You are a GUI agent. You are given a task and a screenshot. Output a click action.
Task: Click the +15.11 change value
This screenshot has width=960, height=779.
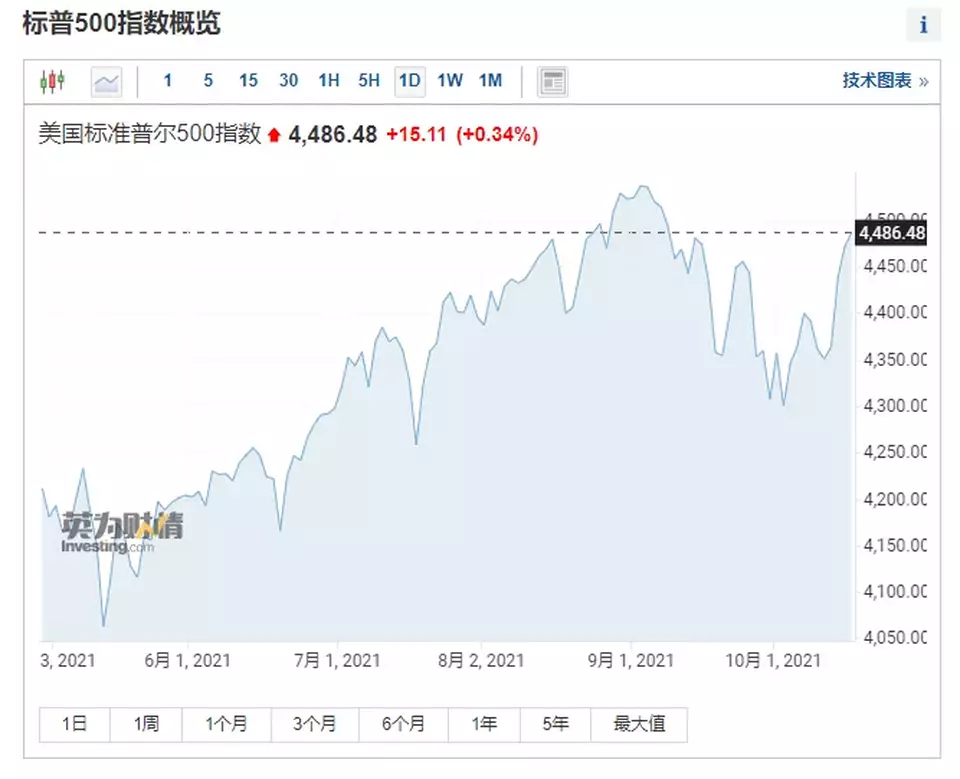pyautogui.click(x=416, y=134)
